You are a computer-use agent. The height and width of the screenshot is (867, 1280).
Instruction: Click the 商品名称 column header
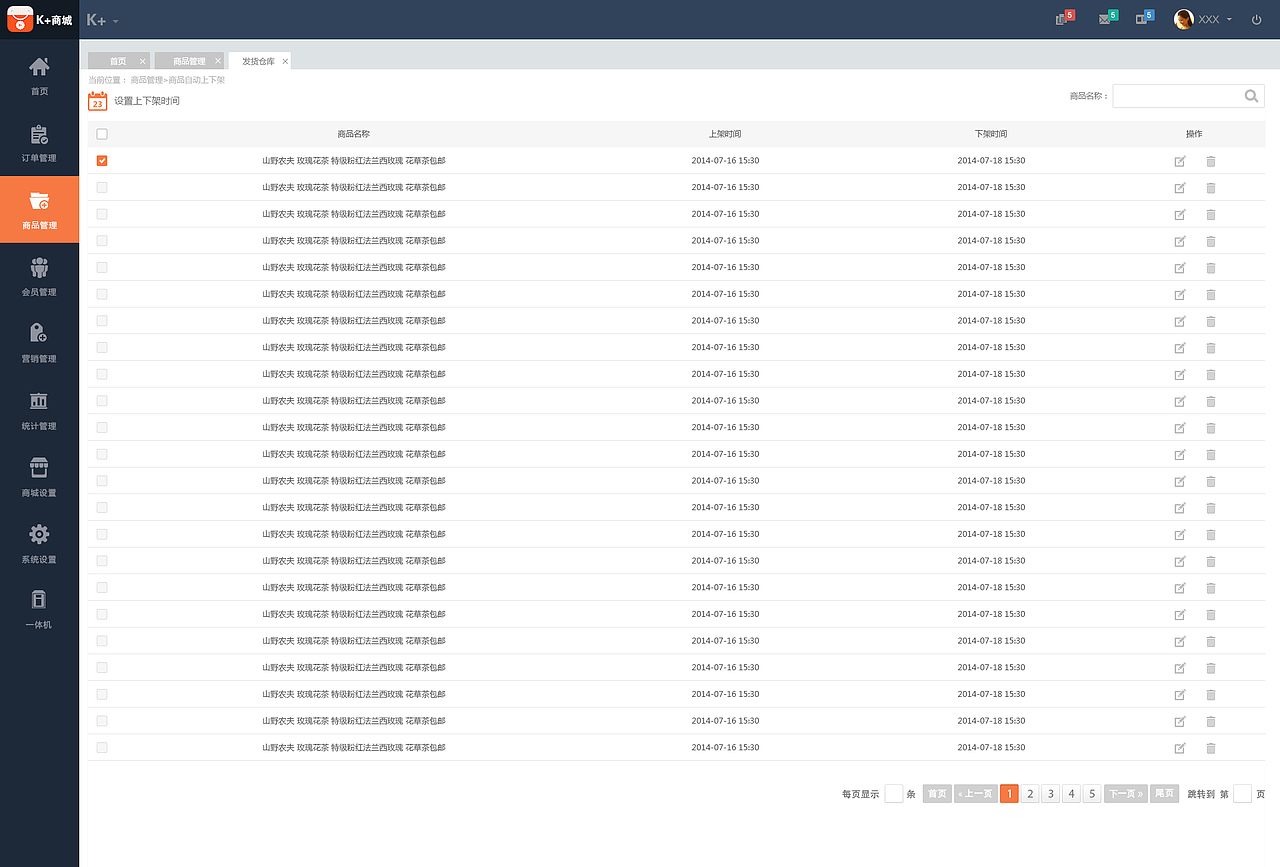353,134
